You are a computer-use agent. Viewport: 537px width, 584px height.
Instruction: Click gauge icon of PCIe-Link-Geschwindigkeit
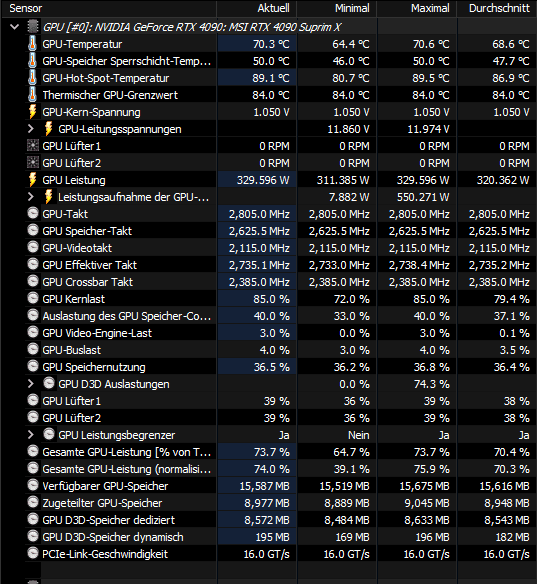click(x=33, y=553)
